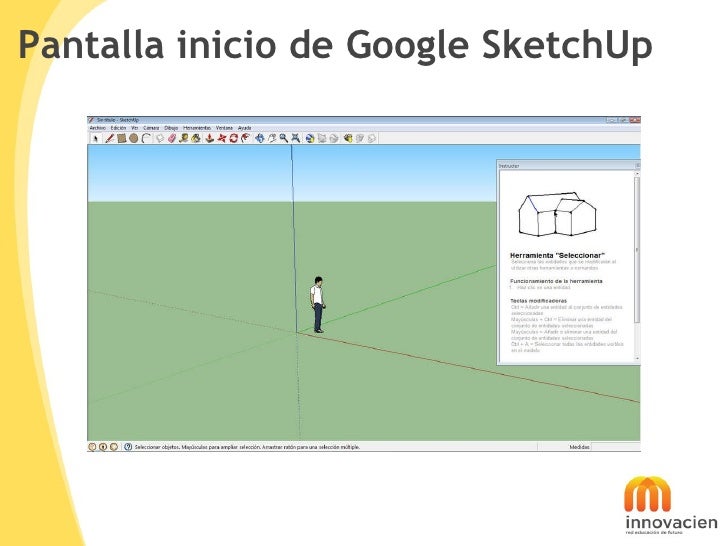Pick the red pencil Line tool
This screenshot has width=728, height=546.
[110, 138]
